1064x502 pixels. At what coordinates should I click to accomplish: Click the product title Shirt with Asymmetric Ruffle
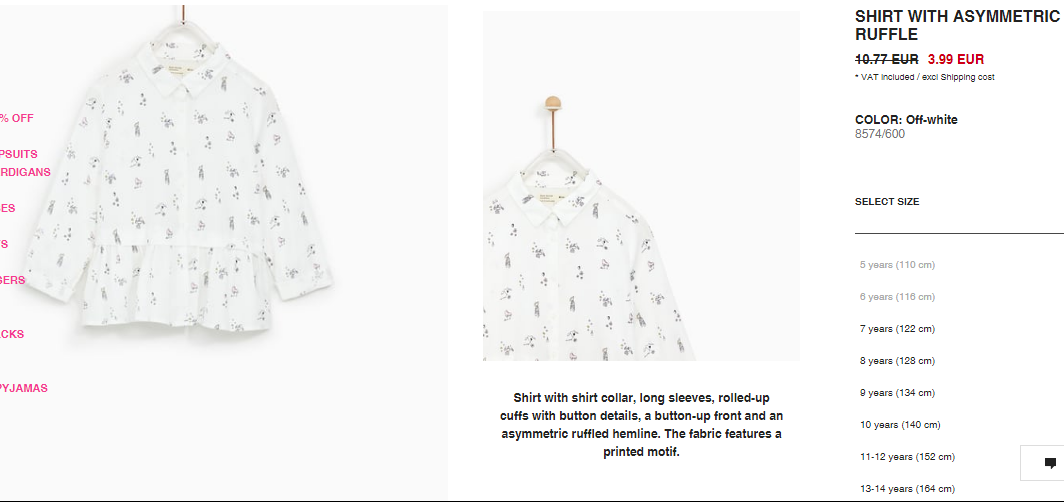click(957, 26)
